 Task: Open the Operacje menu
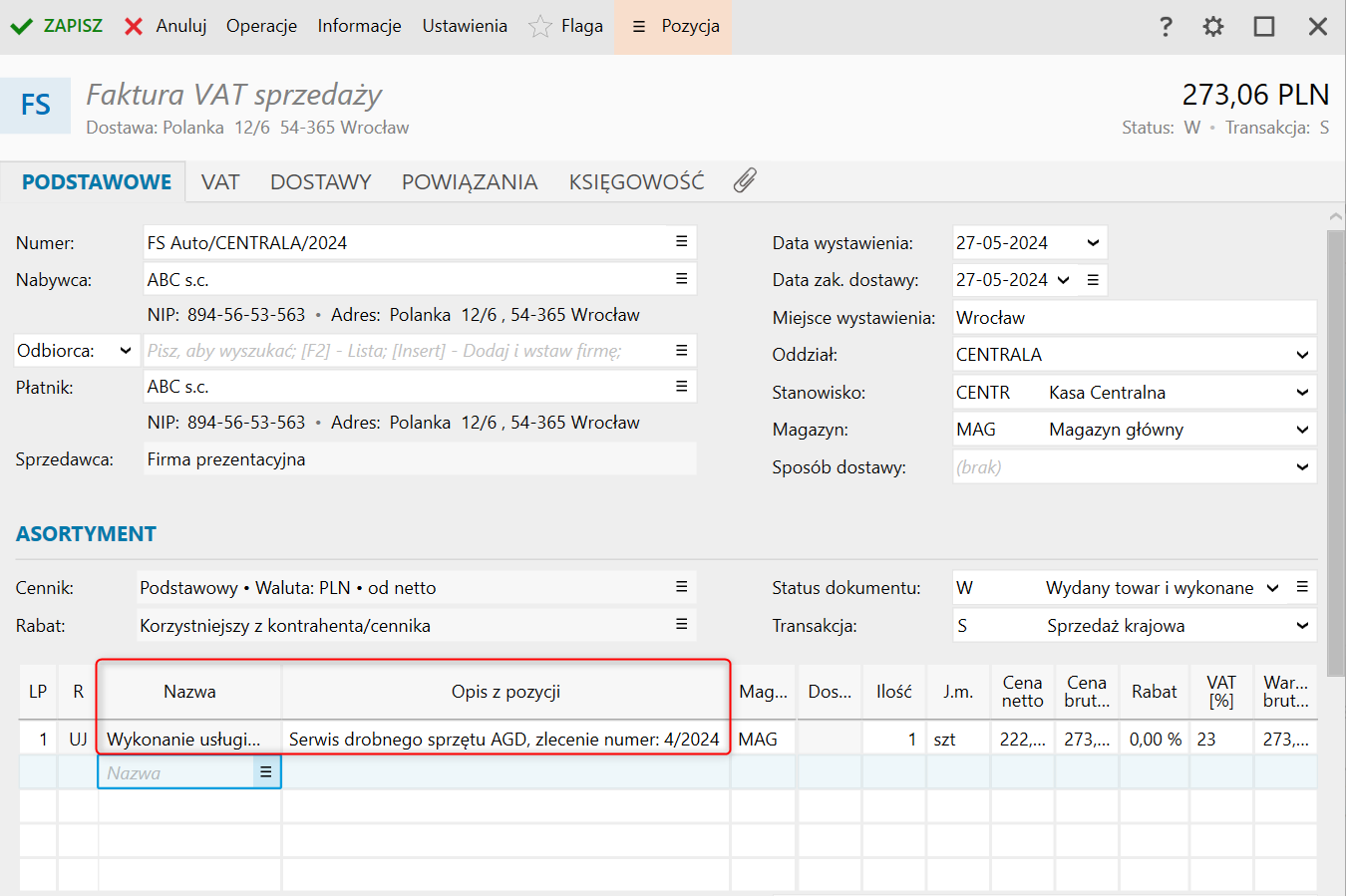261,26
